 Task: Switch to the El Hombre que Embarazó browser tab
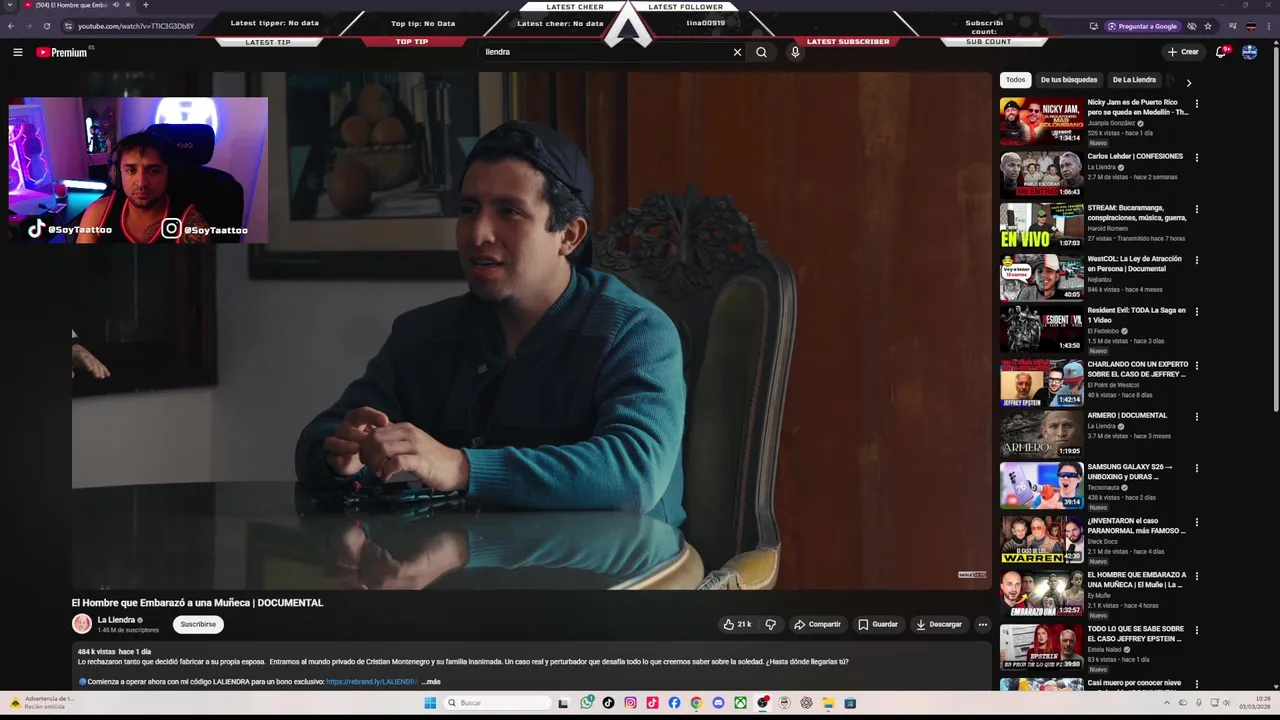pyautogui.click(x=76, y=5)
